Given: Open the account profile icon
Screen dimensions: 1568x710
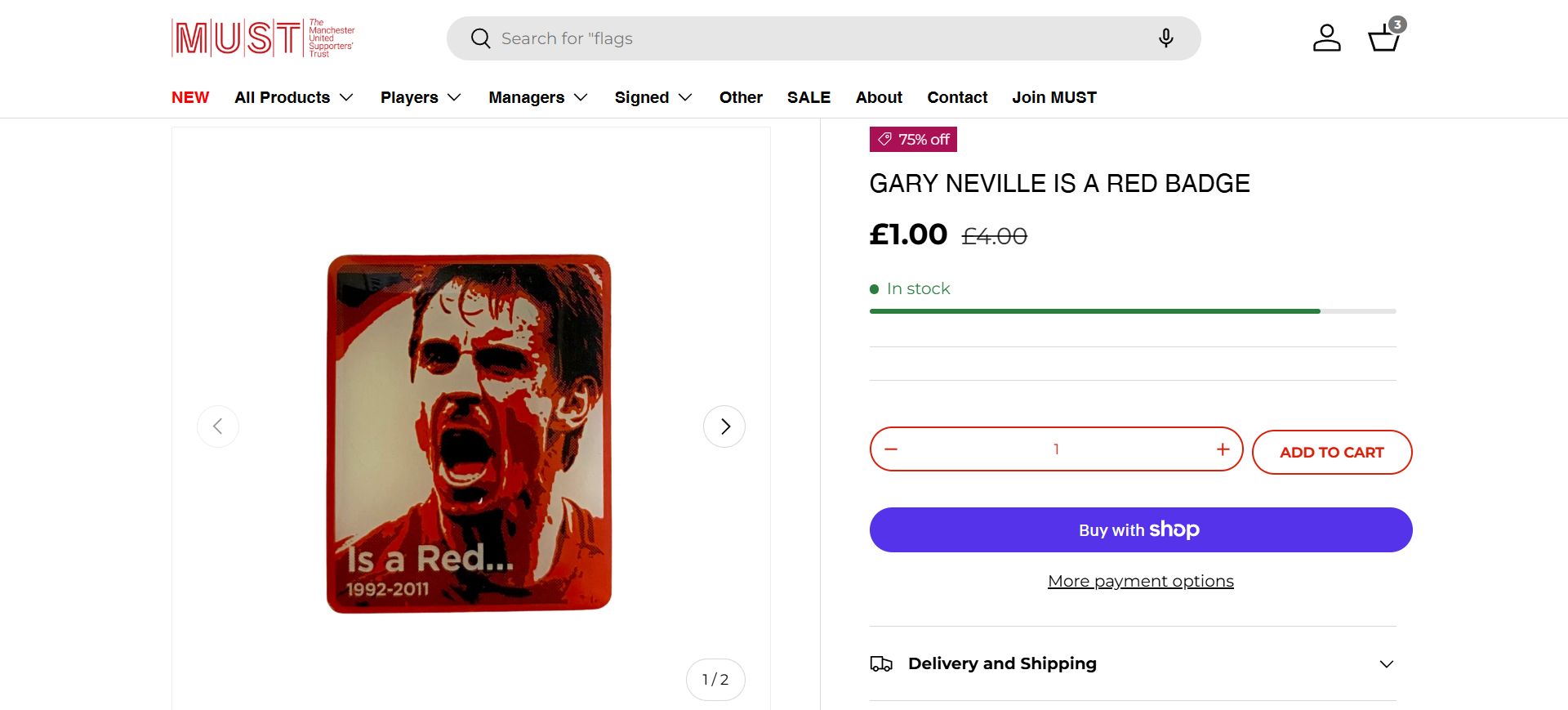Looking at the screenshot, I should tap(1326, 38).
